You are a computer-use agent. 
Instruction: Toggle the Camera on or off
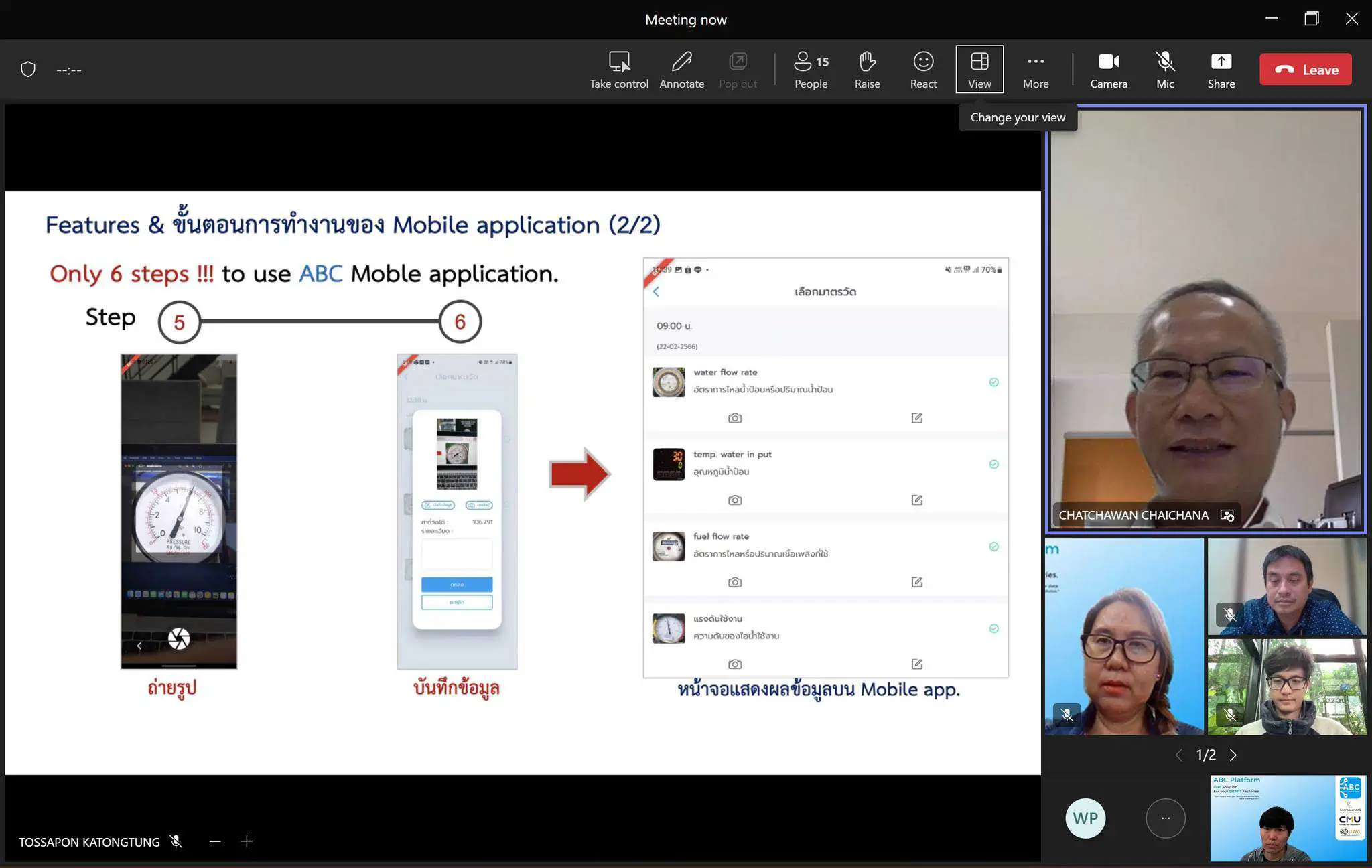click(x=1109, y=70)
